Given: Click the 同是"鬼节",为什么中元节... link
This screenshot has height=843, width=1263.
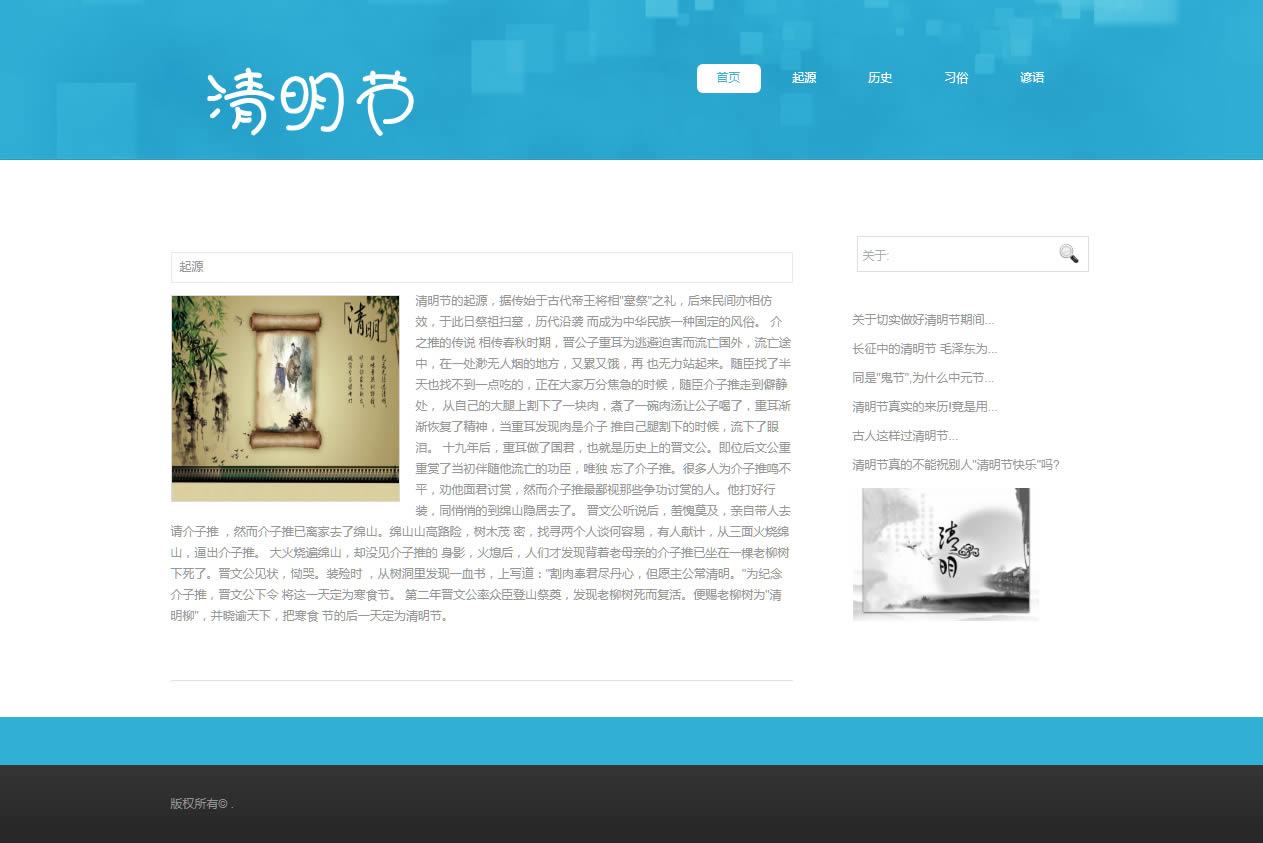Looking at the screenshot, I should tap(923, 378).
